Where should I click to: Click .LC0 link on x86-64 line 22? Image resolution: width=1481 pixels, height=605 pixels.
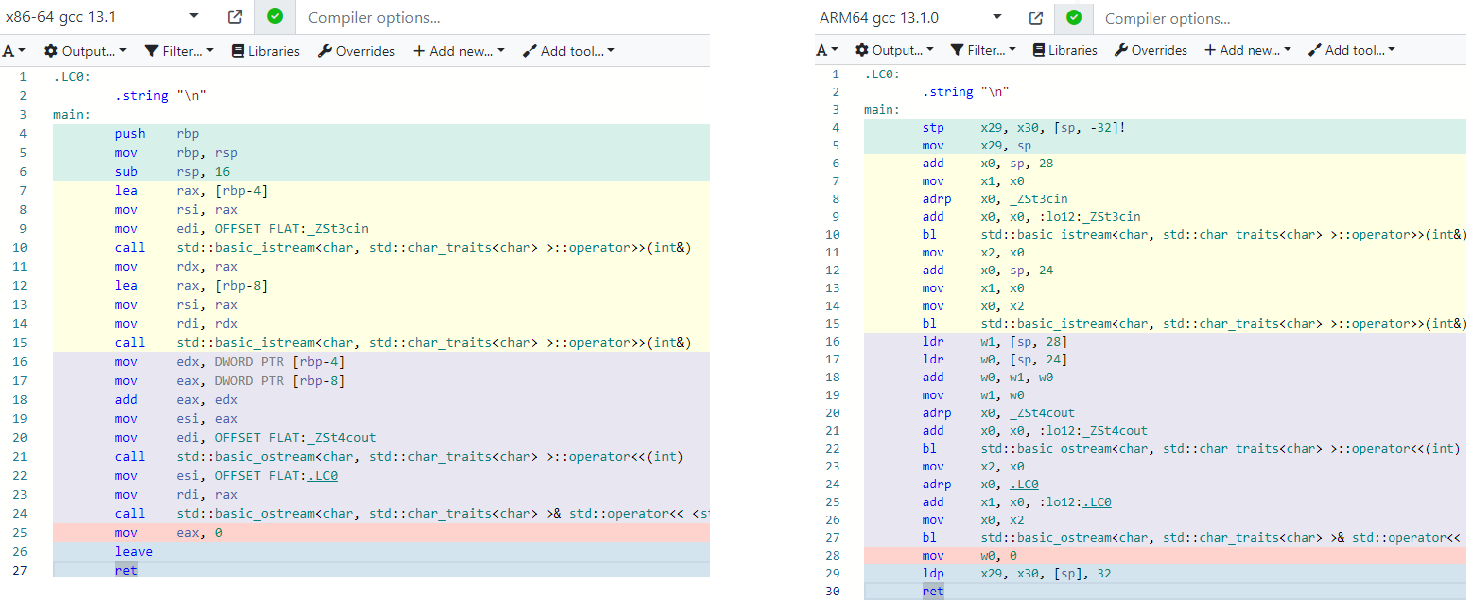coord(322,475)
